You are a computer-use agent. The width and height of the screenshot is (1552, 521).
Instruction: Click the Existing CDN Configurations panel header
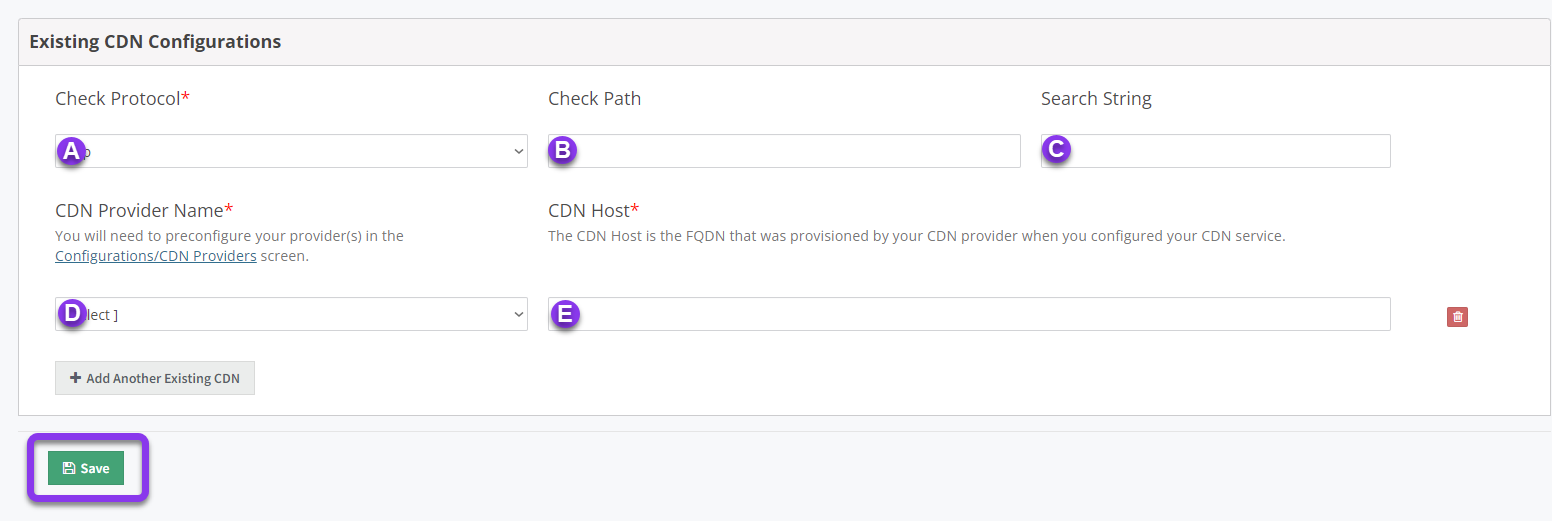[x=784, y=42]
